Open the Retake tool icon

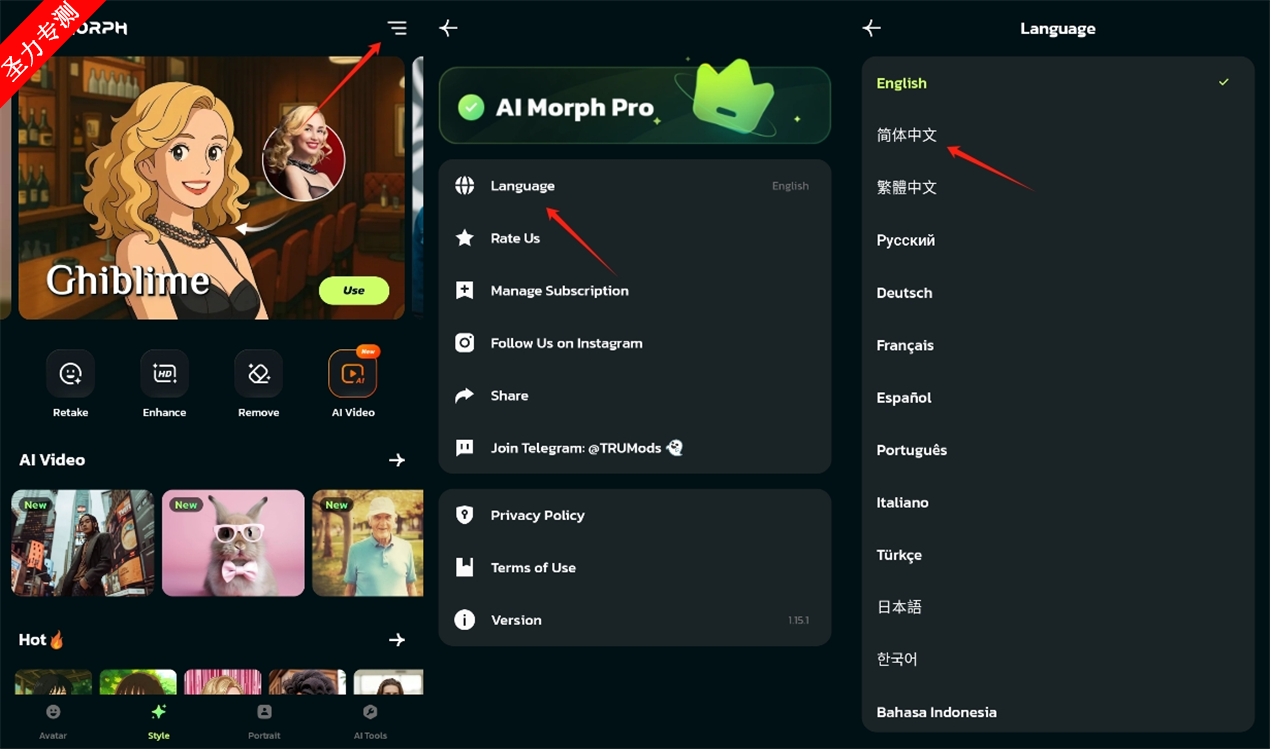(70, 374)
